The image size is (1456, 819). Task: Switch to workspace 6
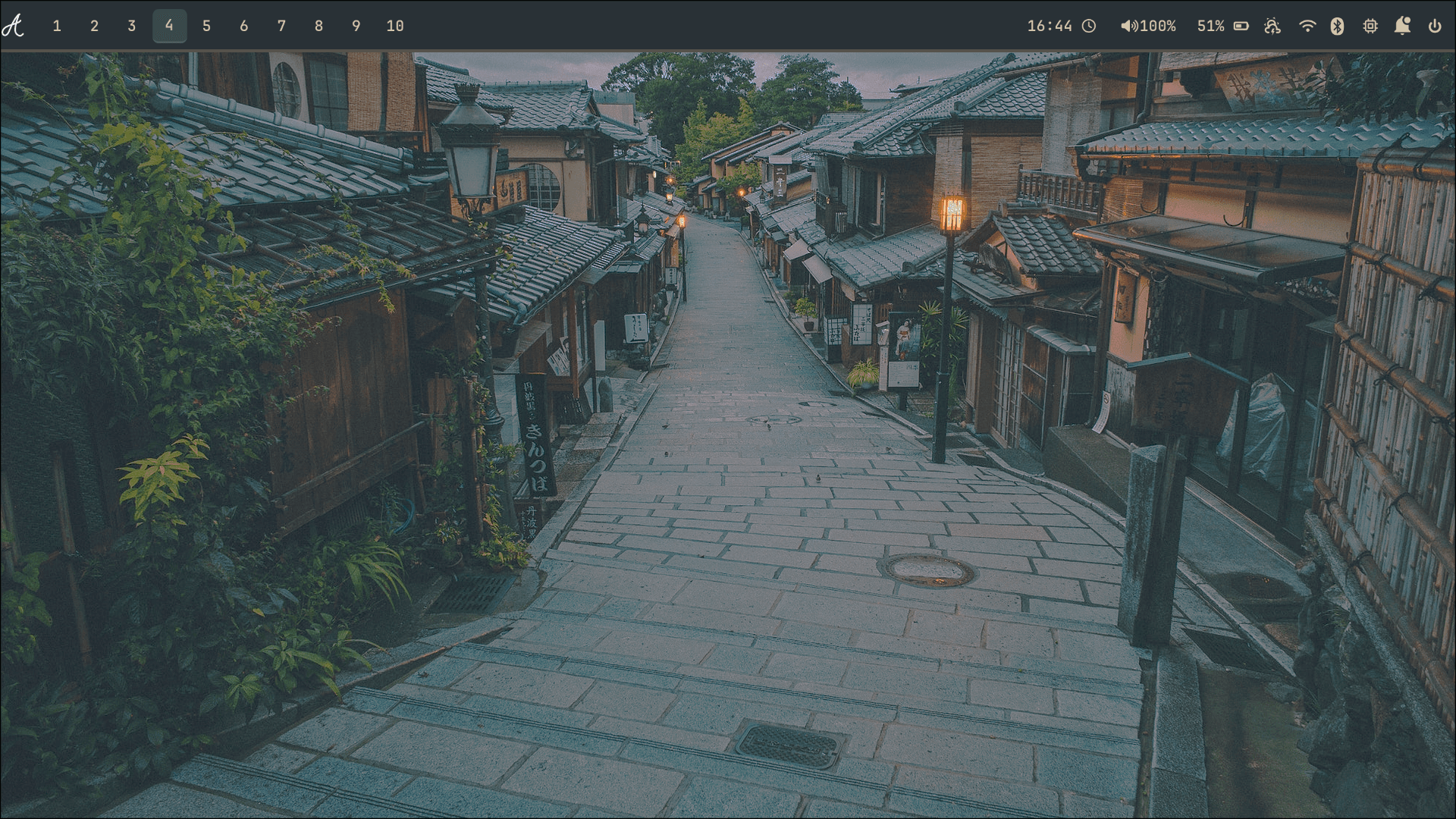coord(244,26)
